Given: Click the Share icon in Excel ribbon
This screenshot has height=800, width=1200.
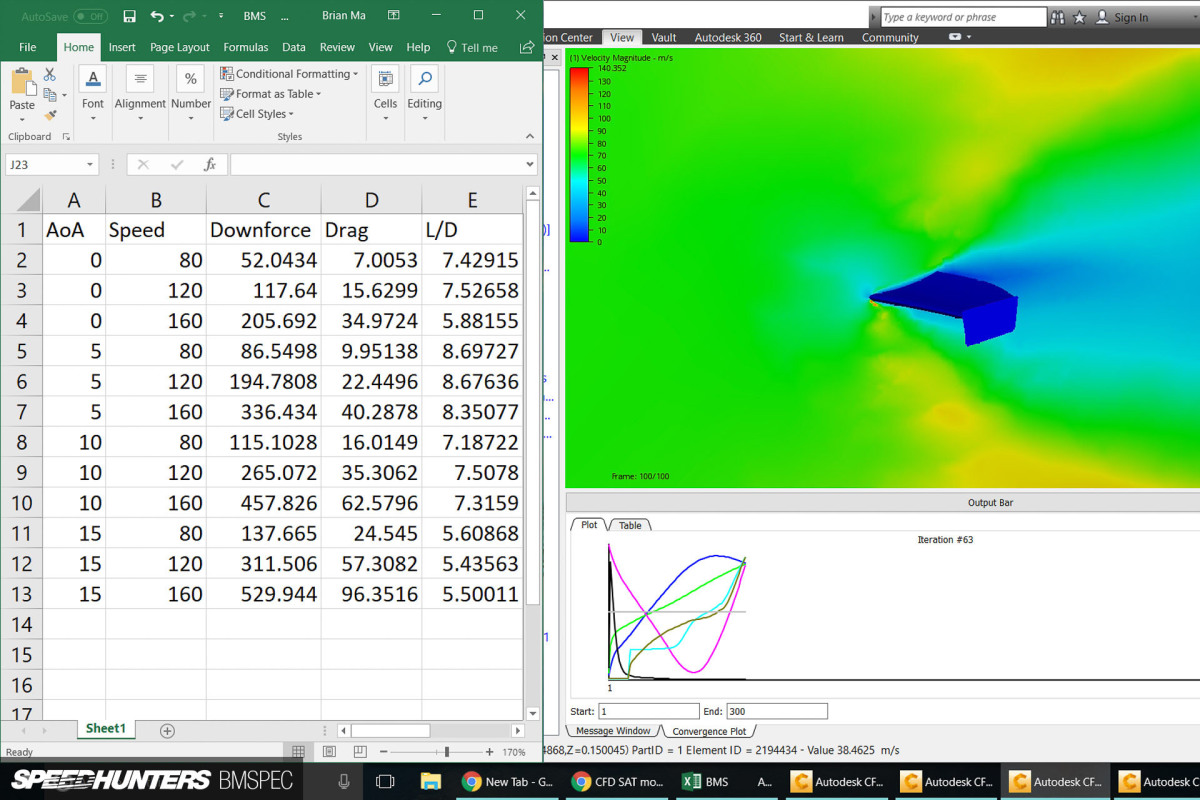Looking at the screenshot, I should tap(526, 47).
